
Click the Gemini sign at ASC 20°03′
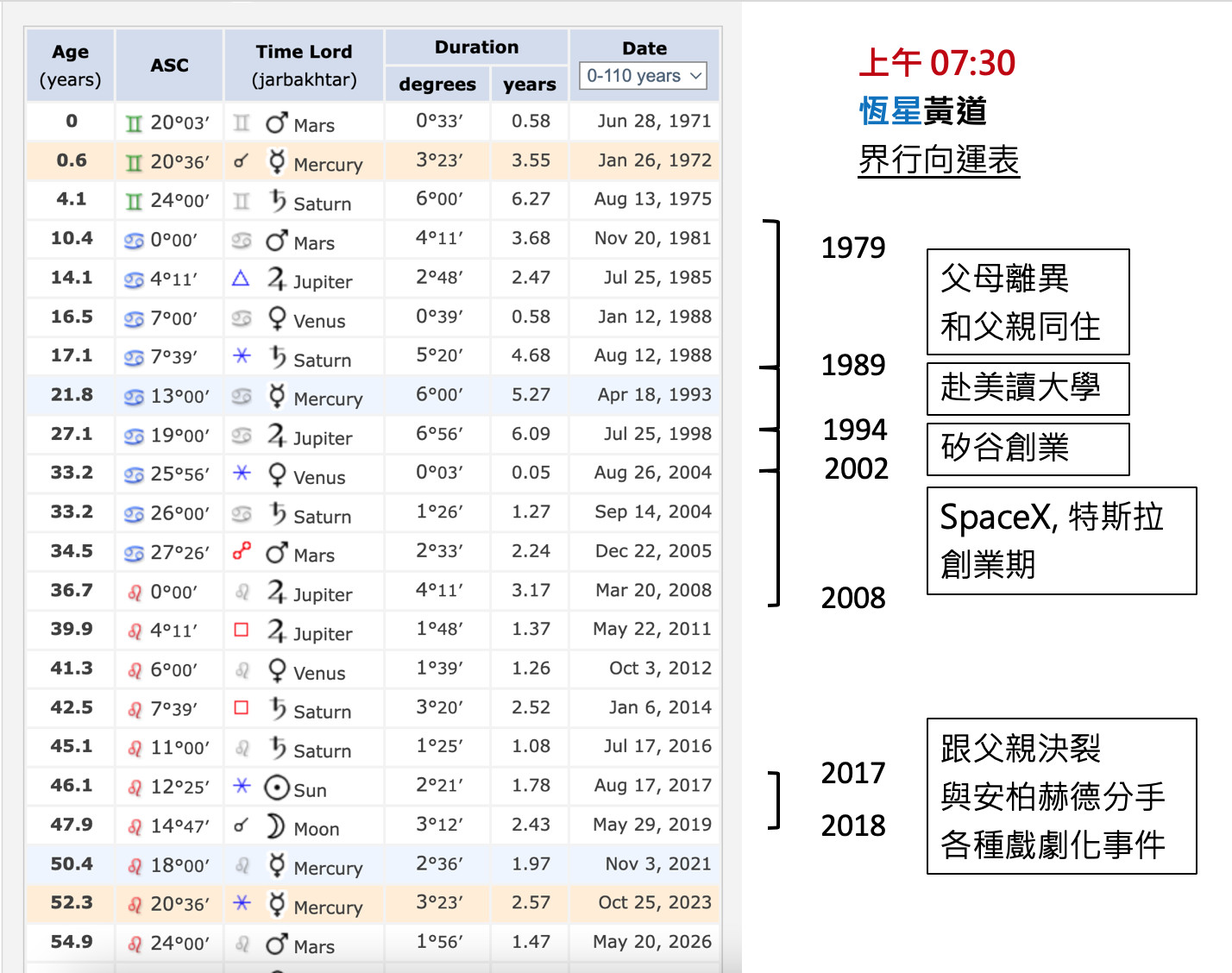(x=134, y=123)
